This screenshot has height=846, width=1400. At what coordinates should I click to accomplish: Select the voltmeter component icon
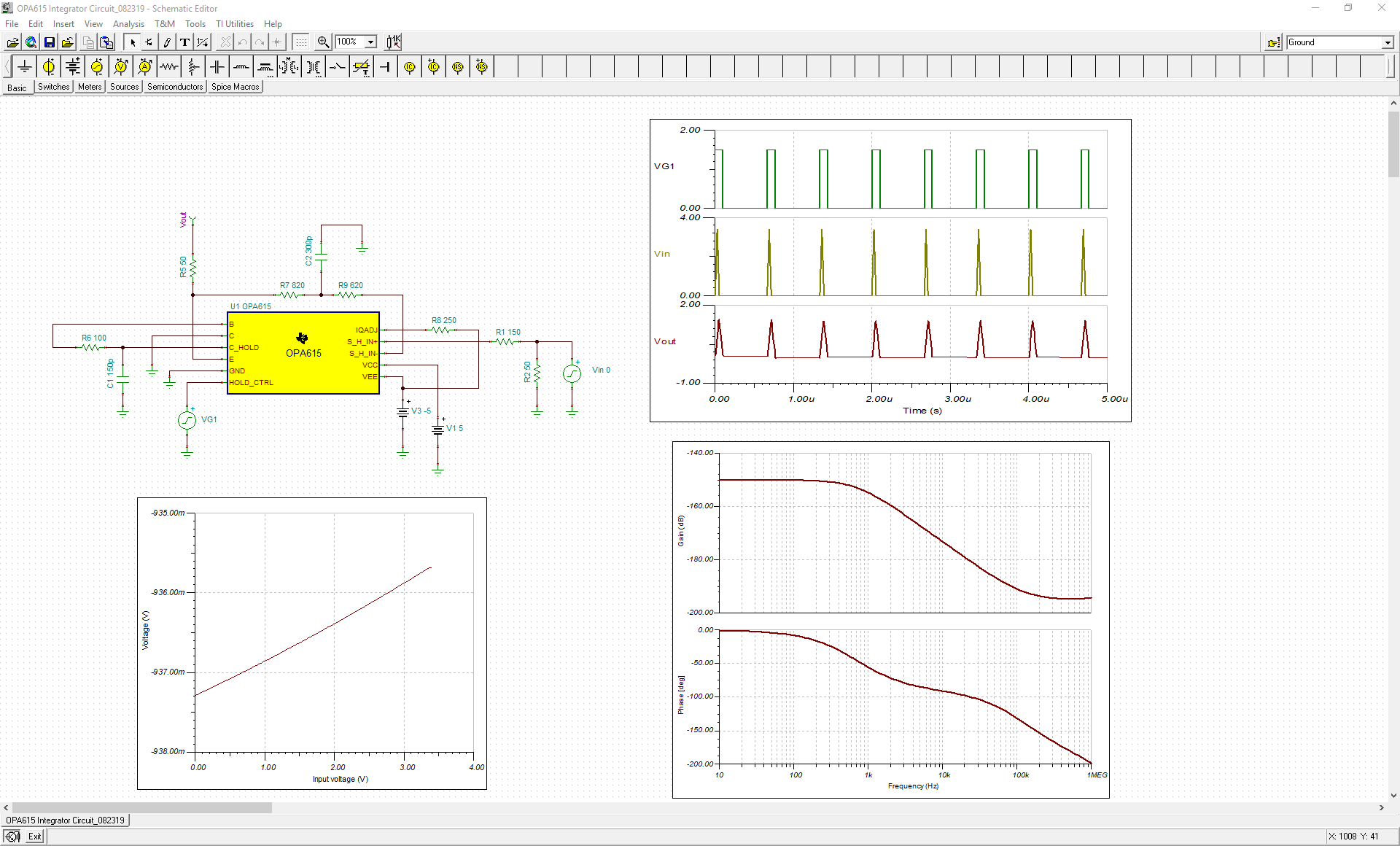121,67
